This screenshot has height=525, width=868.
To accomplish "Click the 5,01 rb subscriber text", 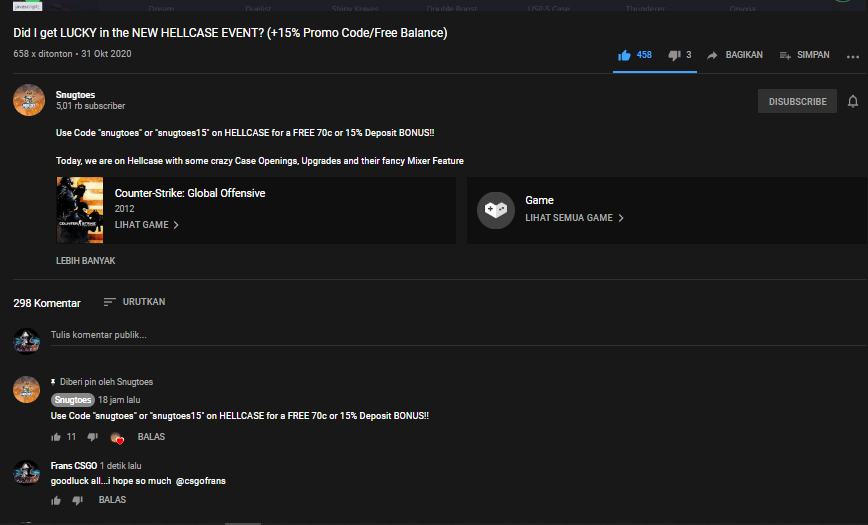I will 90,106.
